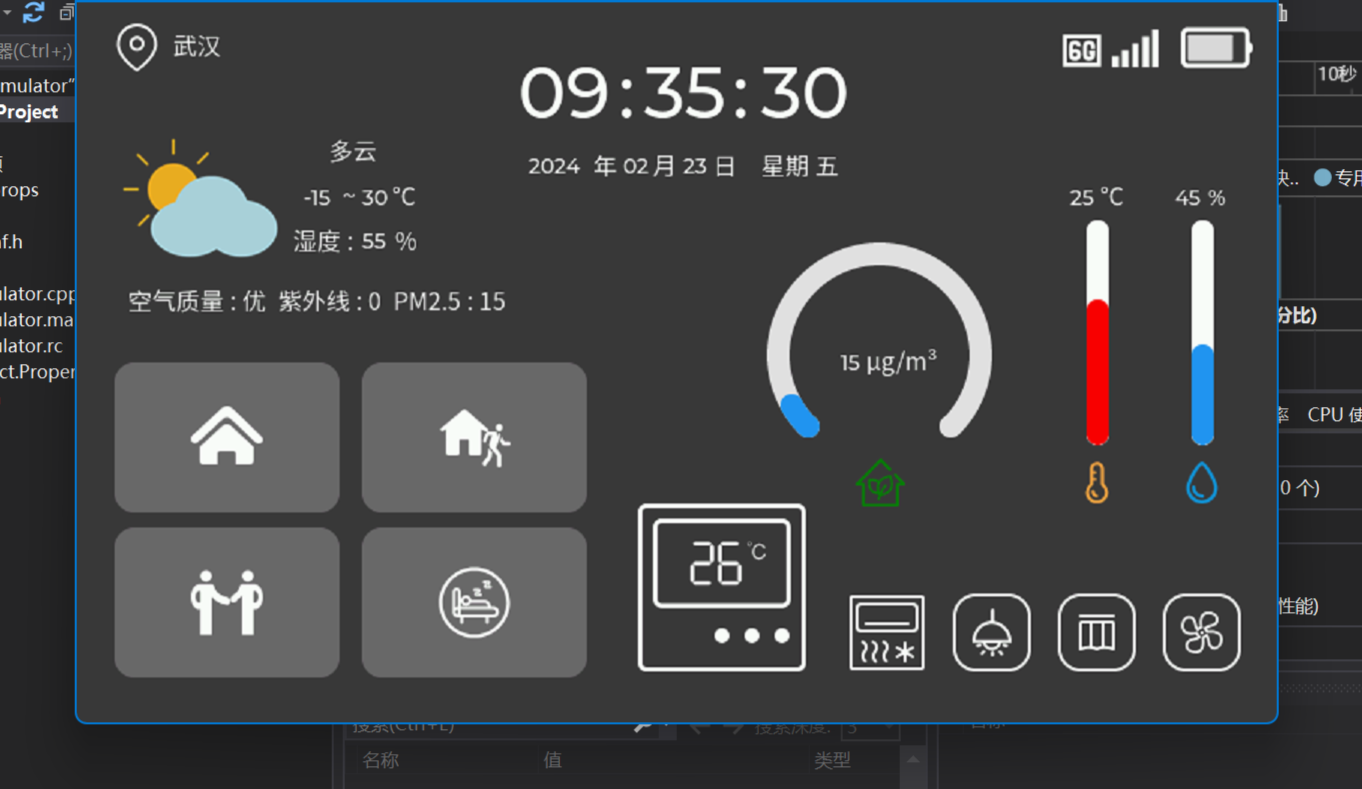This screenshot has height=789, width=1362.
Task: Toggle the ceiling lamp icon
Action: (992, 632)
